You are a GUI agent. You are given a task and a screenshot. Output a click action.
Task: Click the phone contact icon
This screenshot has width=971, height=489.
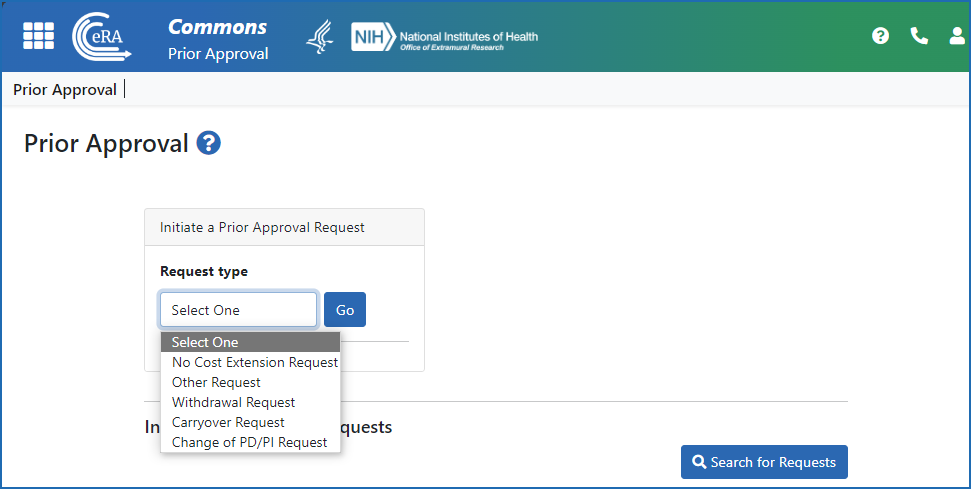(x=919, y=36)
